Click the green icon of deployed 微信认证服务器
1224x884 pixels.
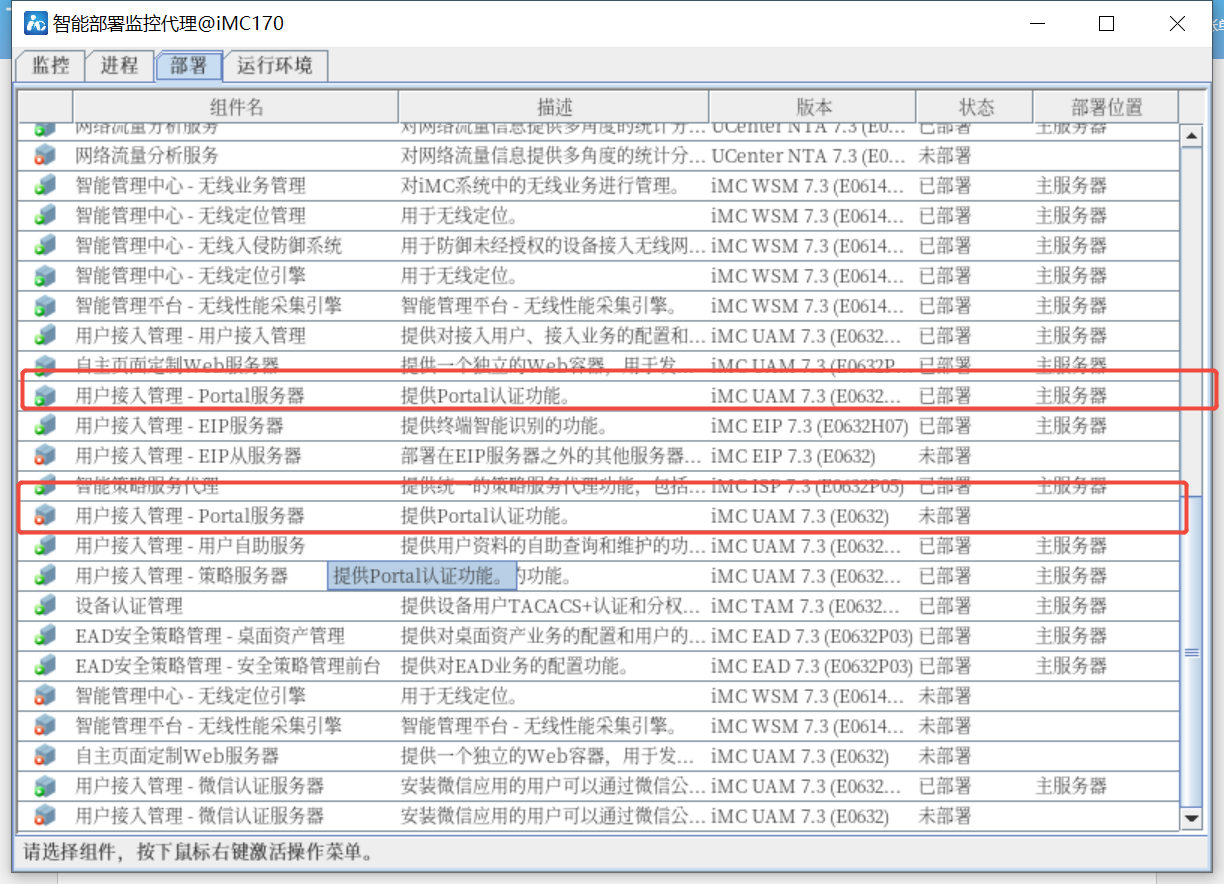(45, 786)
